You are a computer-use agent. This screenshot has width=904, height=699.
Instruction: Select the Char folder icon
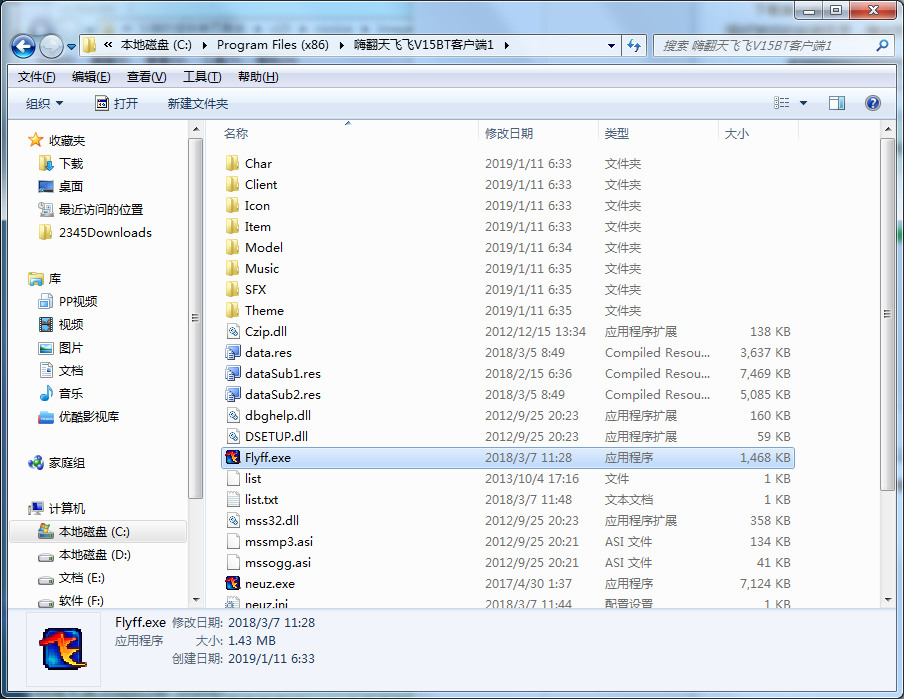point(232,163)
